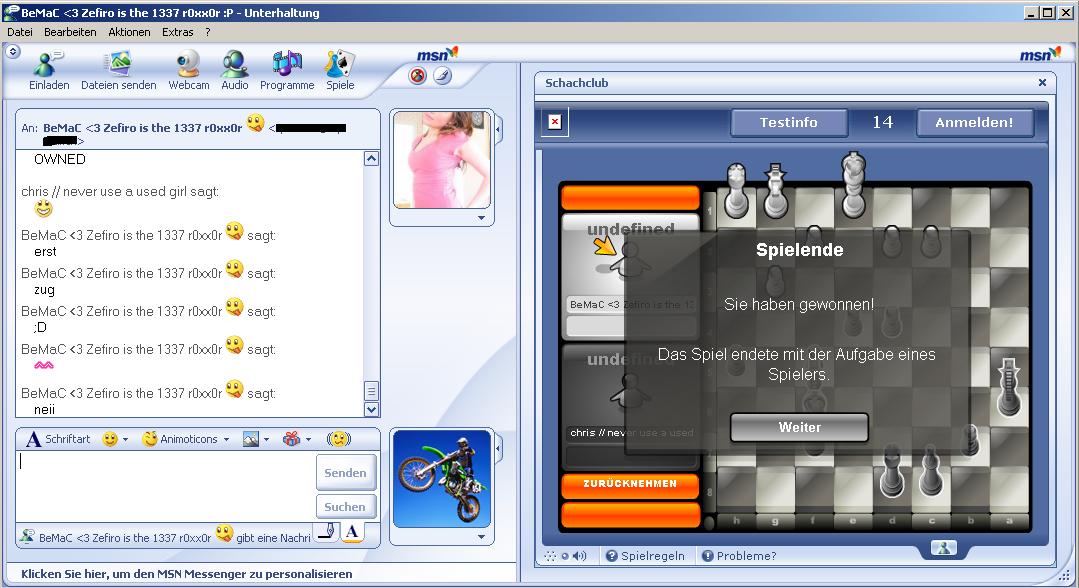Image resolution: width=1079 pixels, height=588 pixels.
Task: Click the smiley emoticon picker icon
Action: (109, 439)
